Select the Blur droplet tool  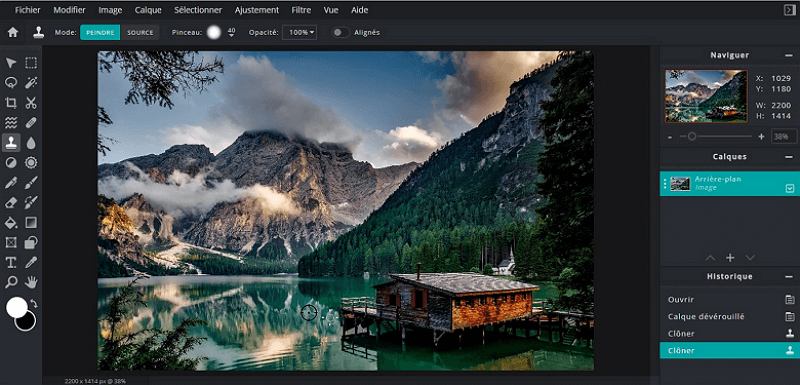(x=31, y=143)
